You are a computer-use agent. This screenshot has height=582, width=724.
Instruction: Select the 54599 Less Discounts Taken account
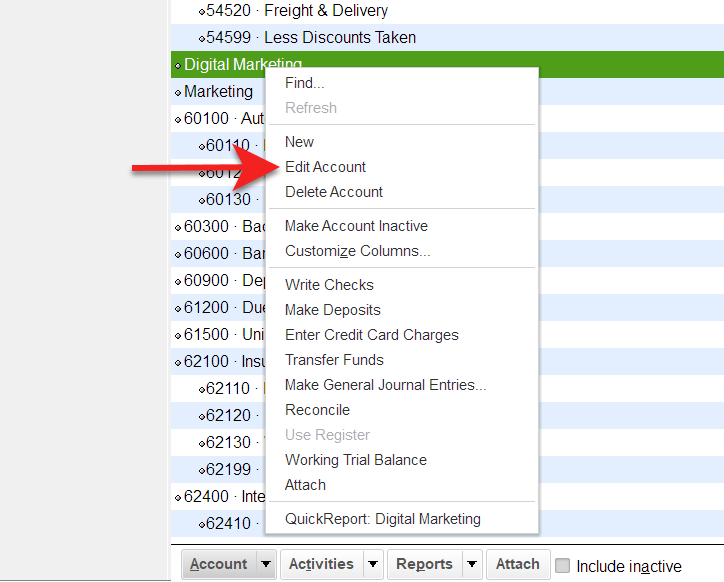447,37
